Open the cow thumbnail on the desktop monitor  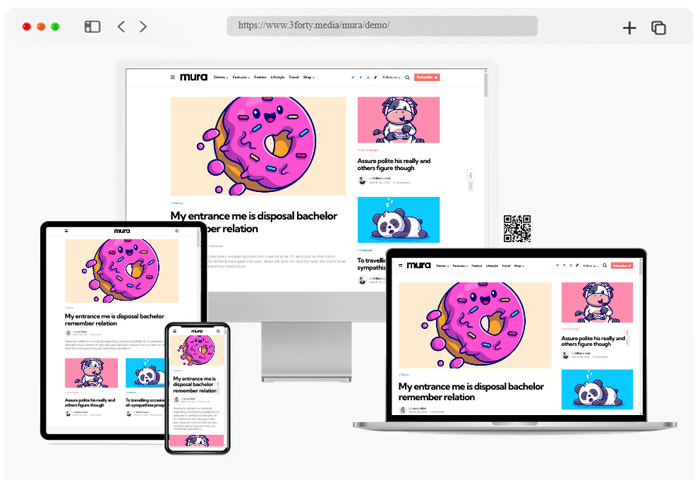(399, 120)
